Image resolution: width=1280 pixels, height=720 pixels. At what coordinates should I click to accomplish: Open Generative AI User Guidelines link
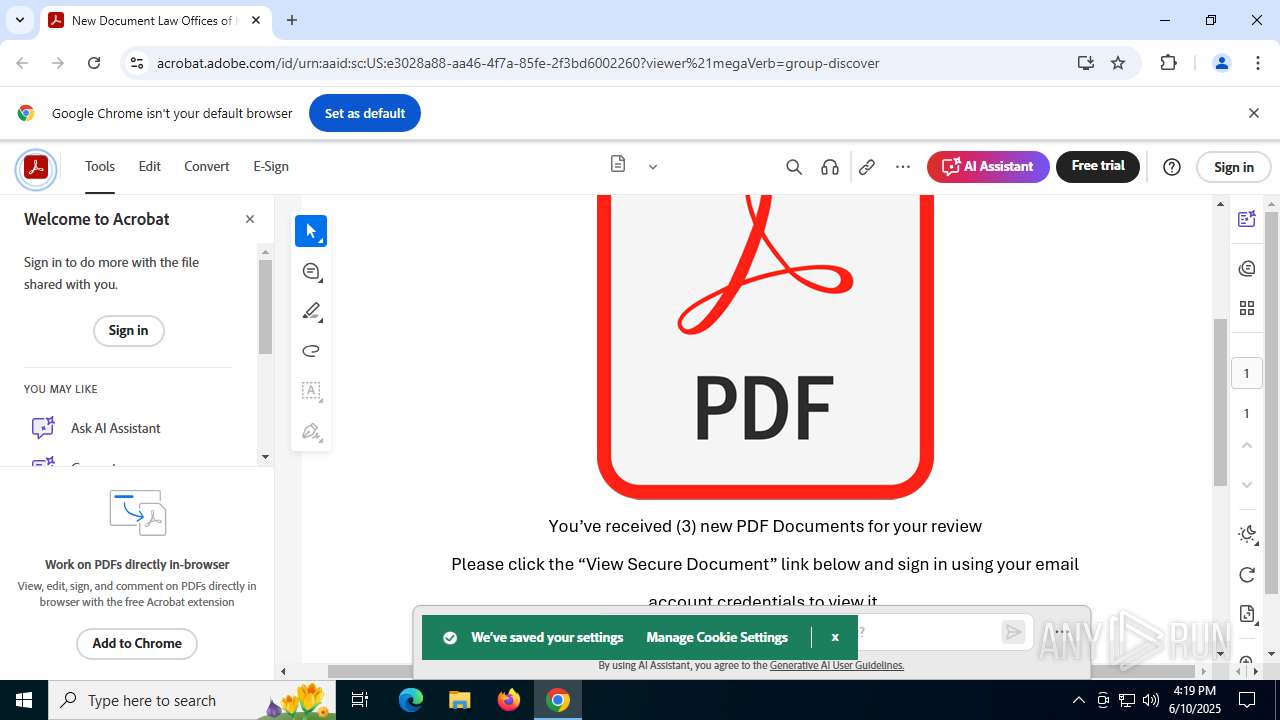837,665
